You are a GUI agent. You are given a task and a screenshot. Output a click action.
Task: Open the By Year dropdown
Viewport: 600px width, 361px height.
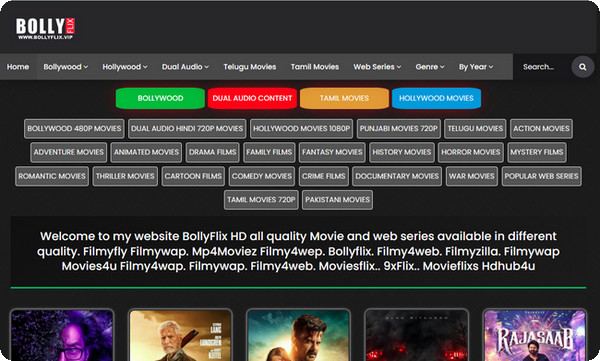476,67
